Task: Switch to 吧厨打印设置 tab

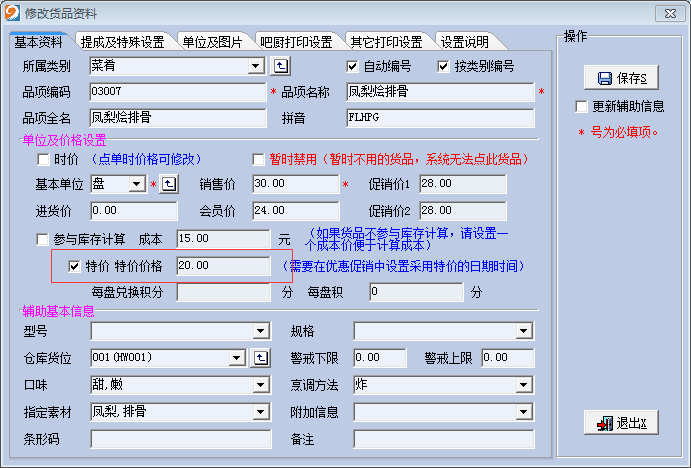Action: 295,42
